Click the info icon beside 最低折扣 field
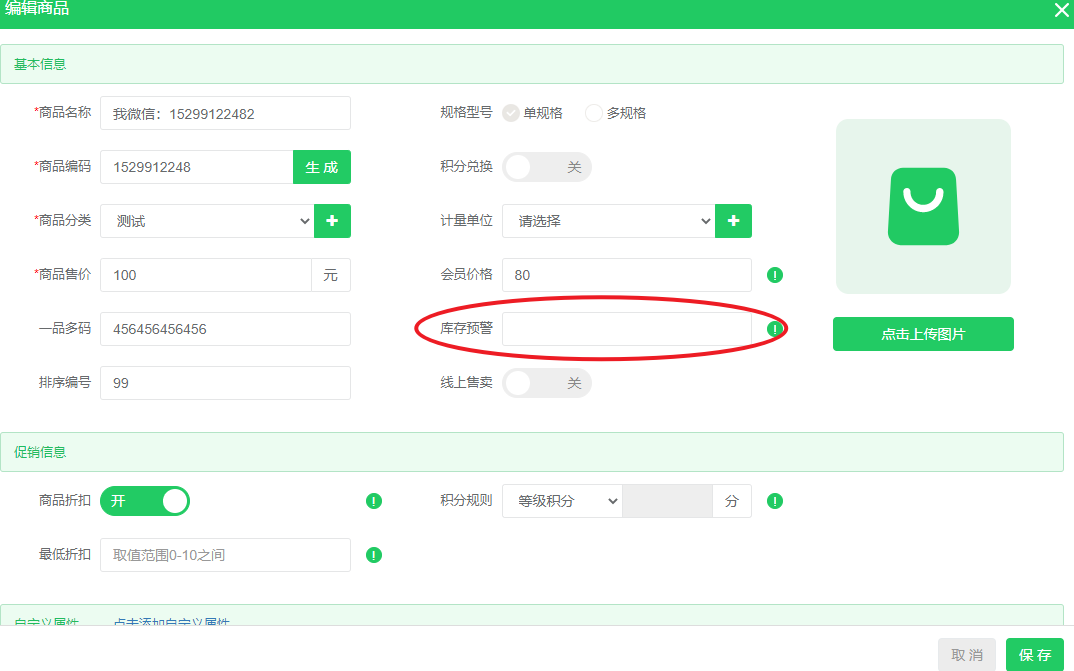 (374, 555)
